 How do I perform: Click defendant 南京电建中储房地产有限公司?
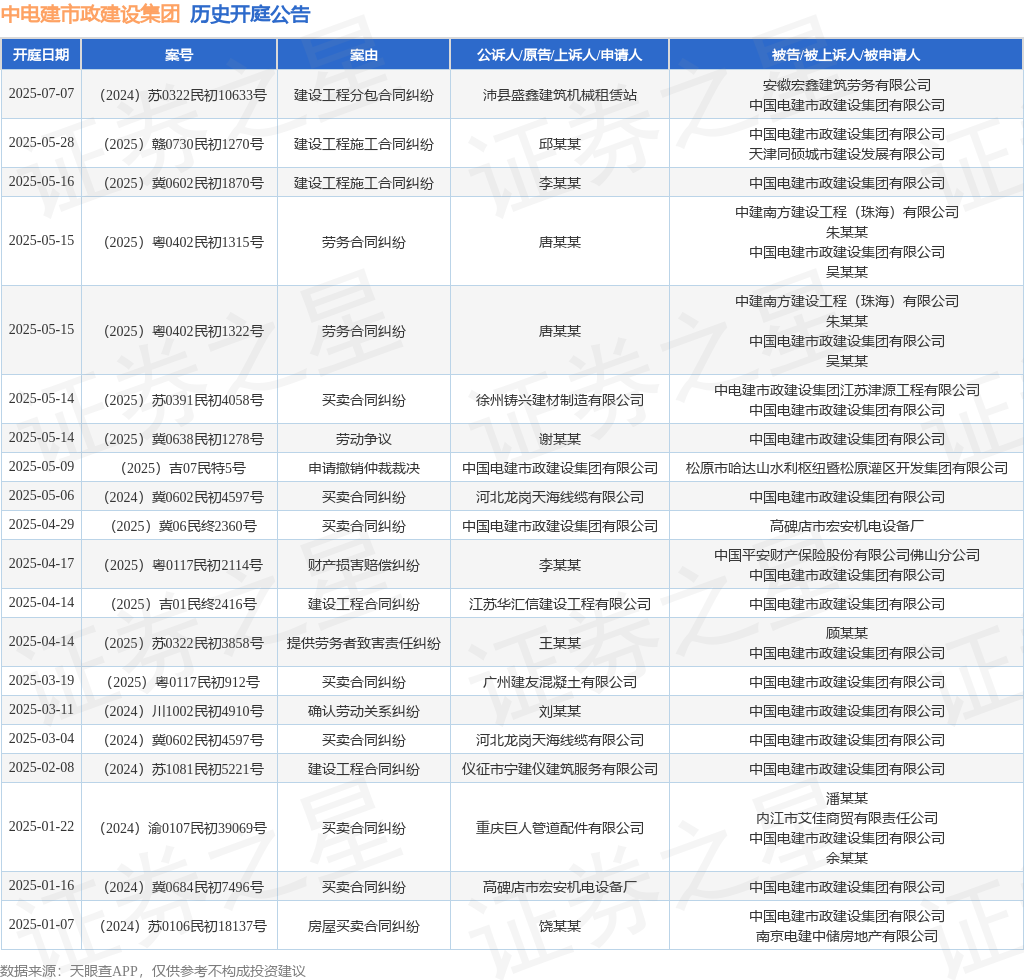[846, 936]
